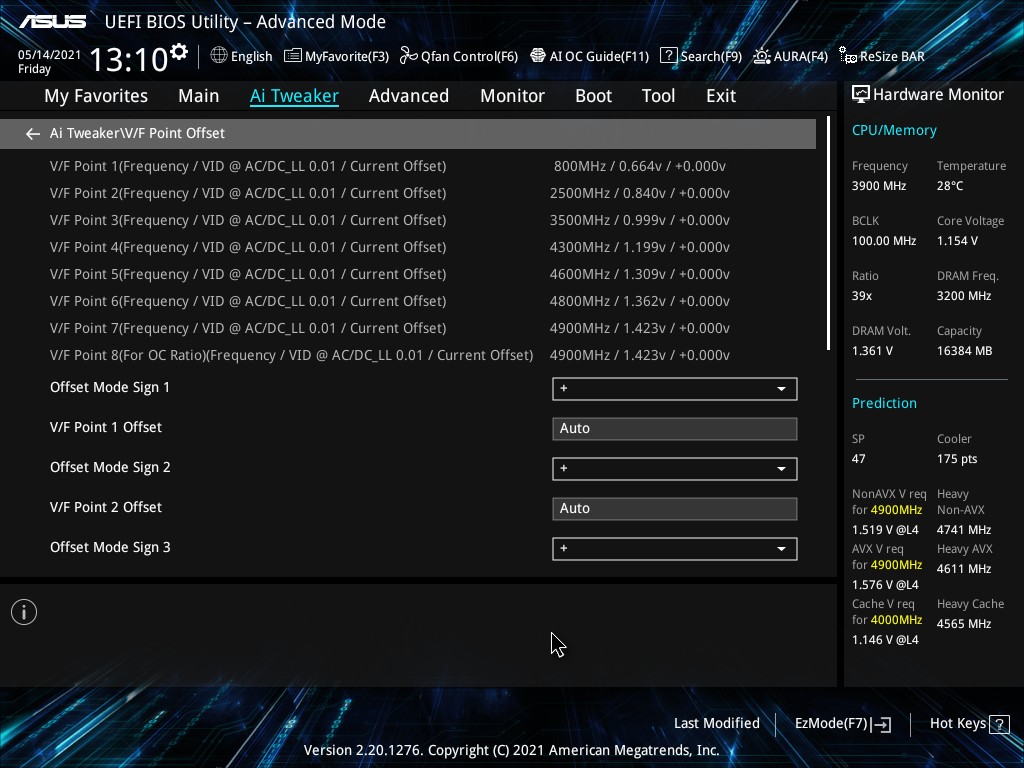Click the V/F Point 1 Offset label
The height and width of the screenshot is (768, 1024).
pyautogui.click(x=106, y=427)
